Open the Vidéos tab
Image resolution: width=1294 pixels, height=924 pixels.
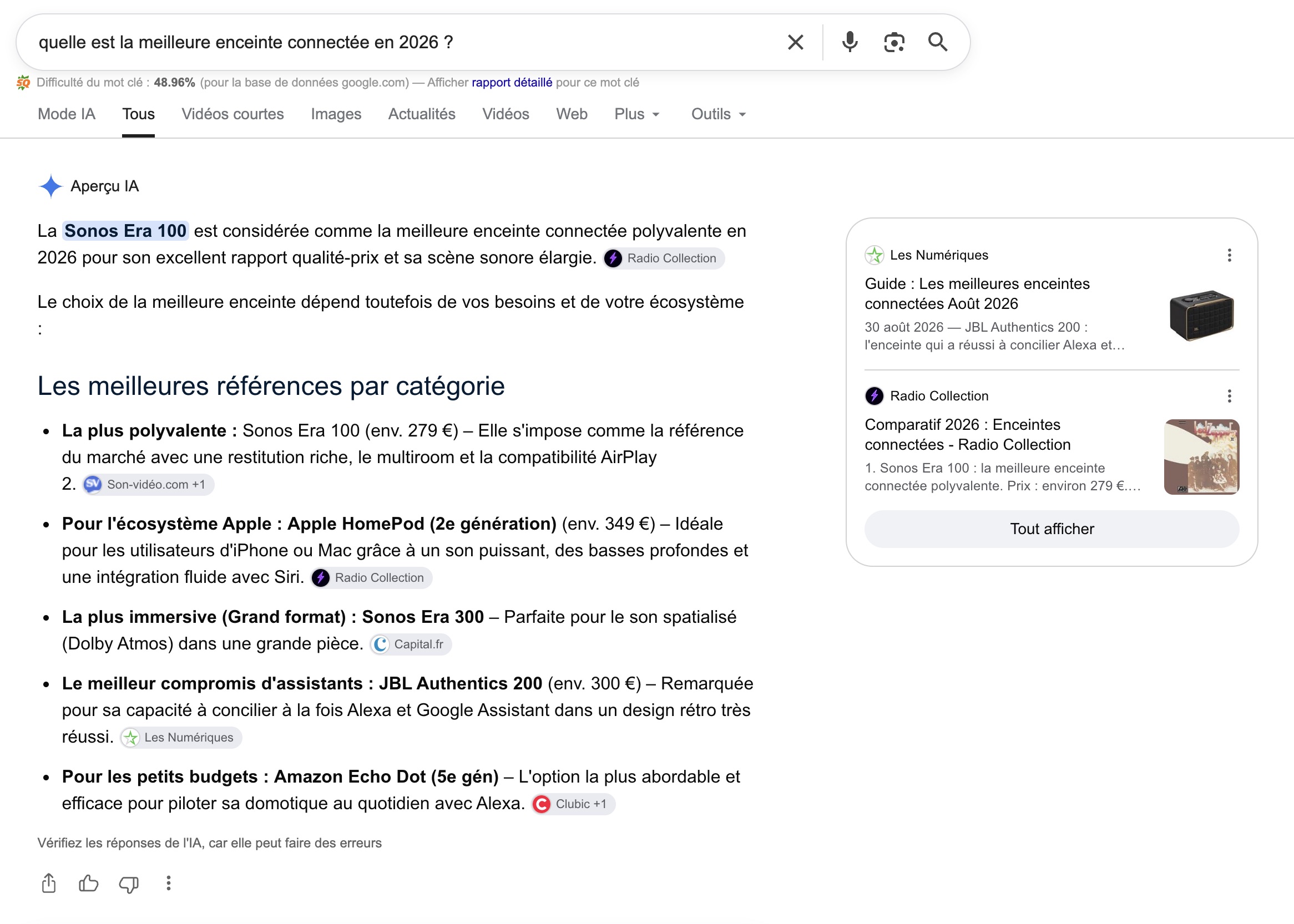pyautogui.click(x=506, y=114)
